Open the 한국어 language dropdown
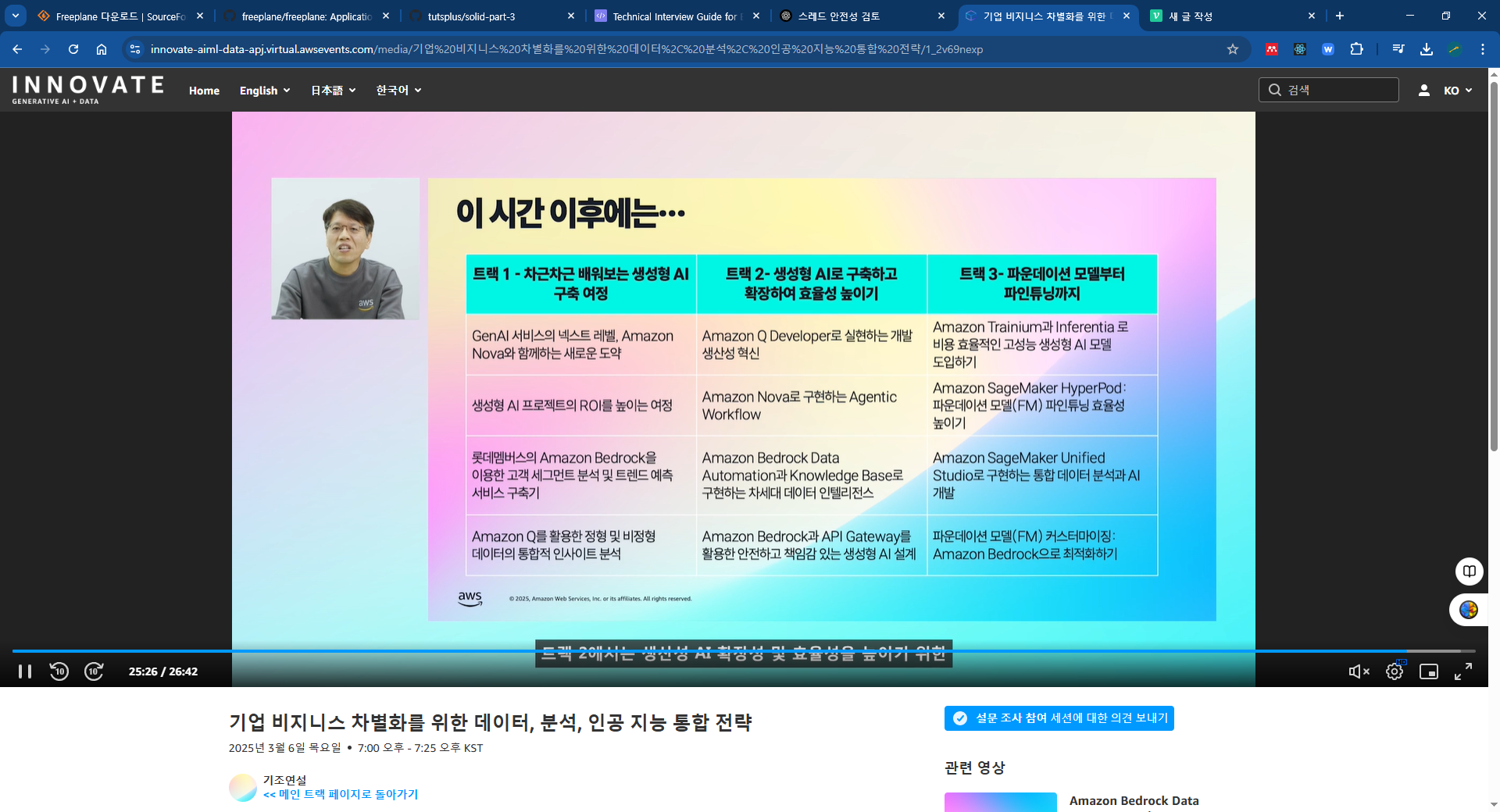 coord(398,91)
